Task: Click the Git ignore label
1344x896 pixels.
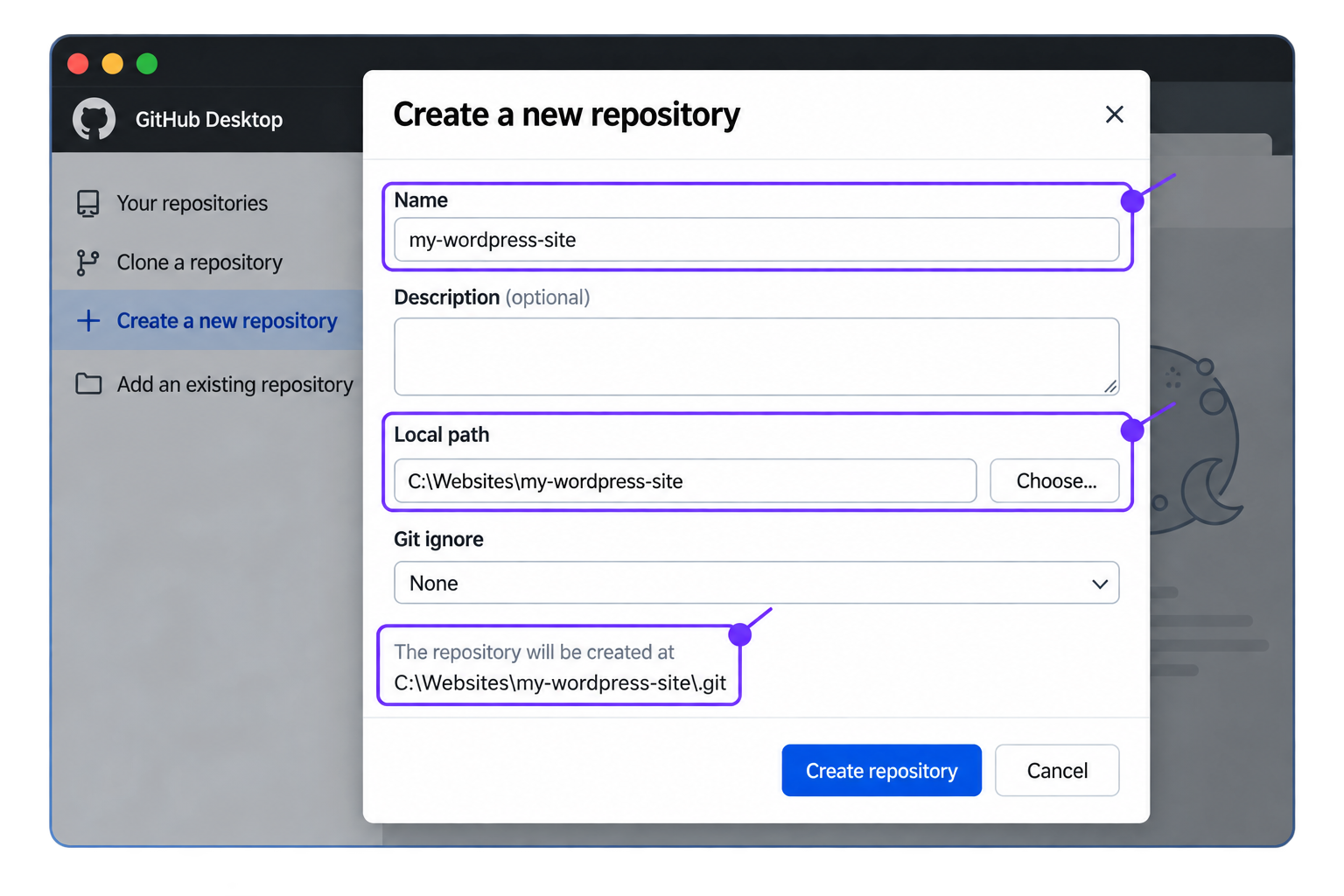Action: [438, 539]
